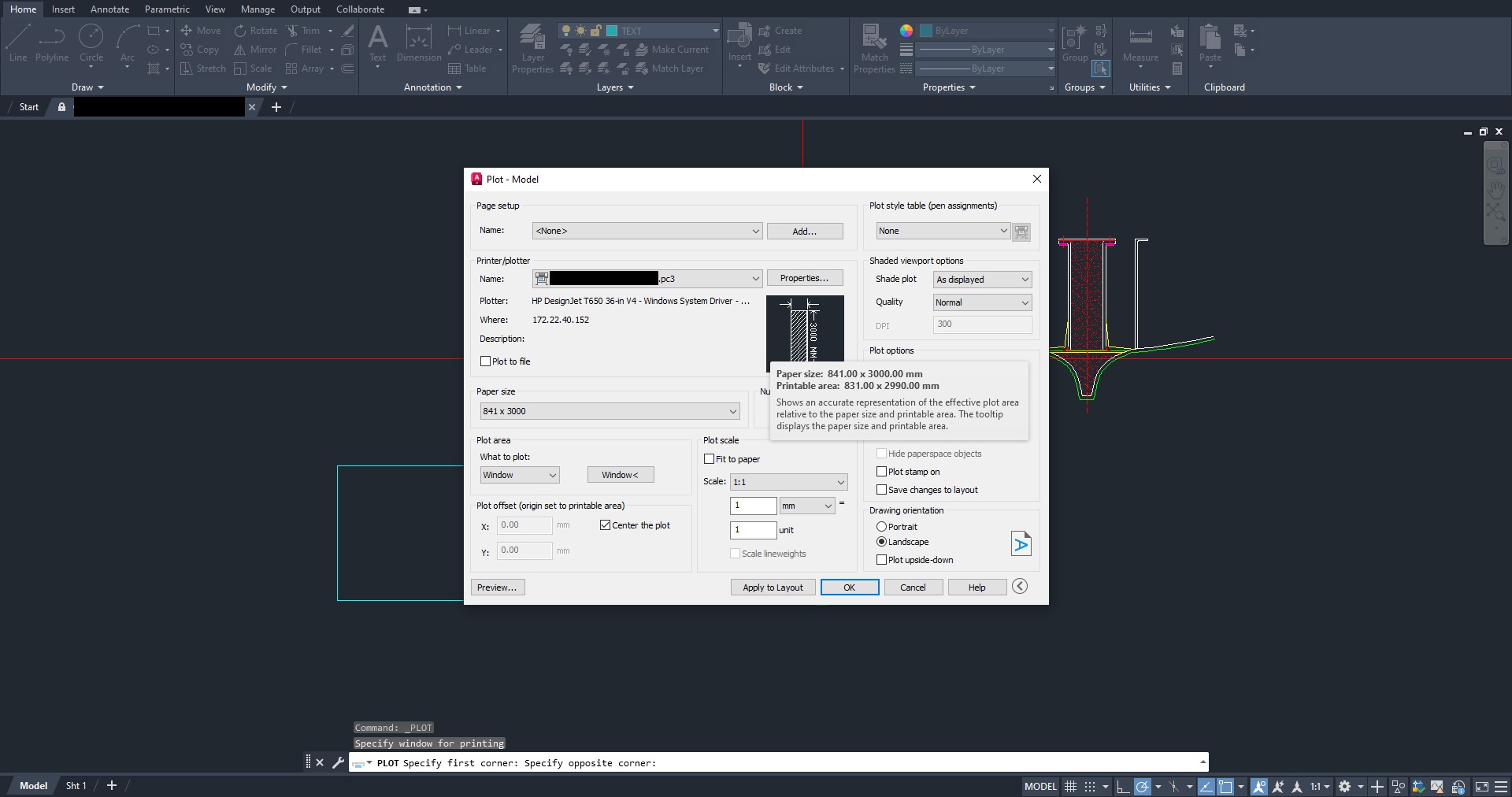
Task: Open the Shade plot dropdown
Action: (1023, 279)
